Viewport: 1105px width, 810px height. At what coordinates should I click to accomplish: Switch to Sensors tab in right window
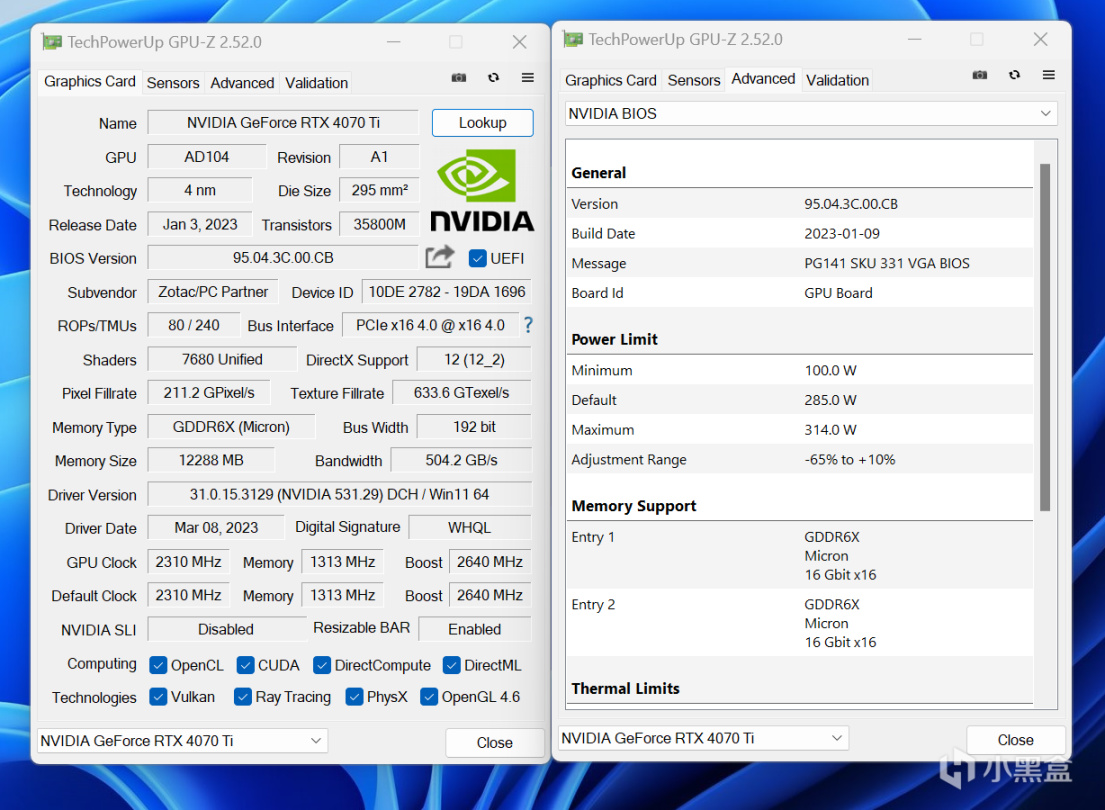(x=693, y=80)
